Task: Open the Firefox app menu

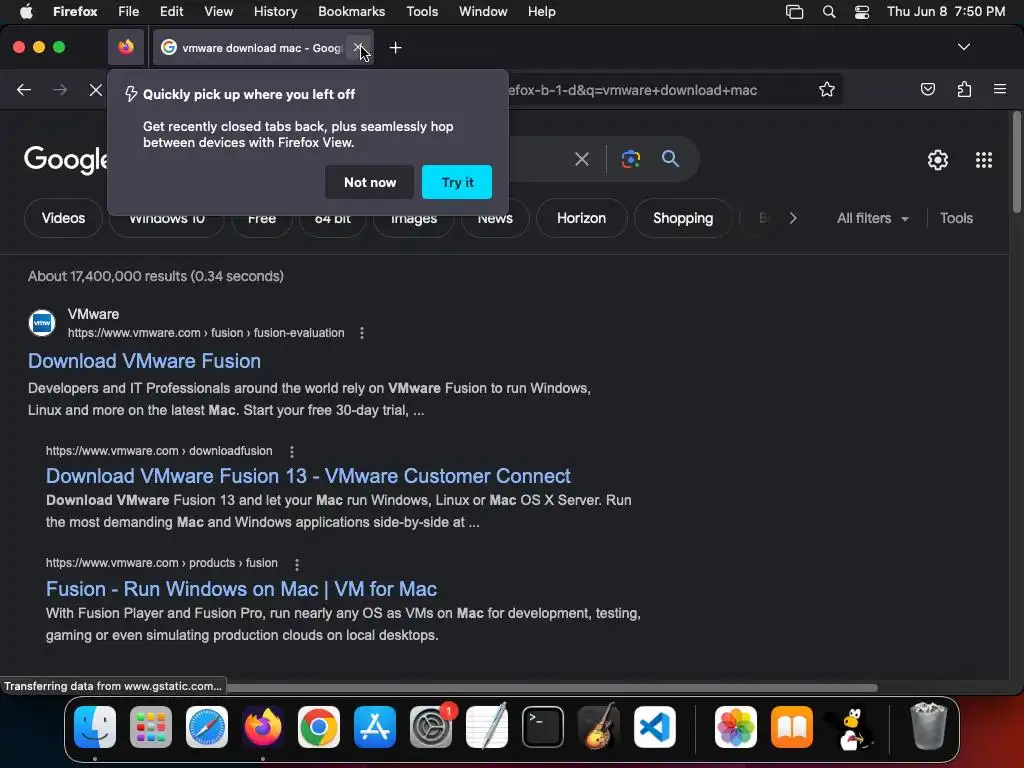Action: pos(75,11)
